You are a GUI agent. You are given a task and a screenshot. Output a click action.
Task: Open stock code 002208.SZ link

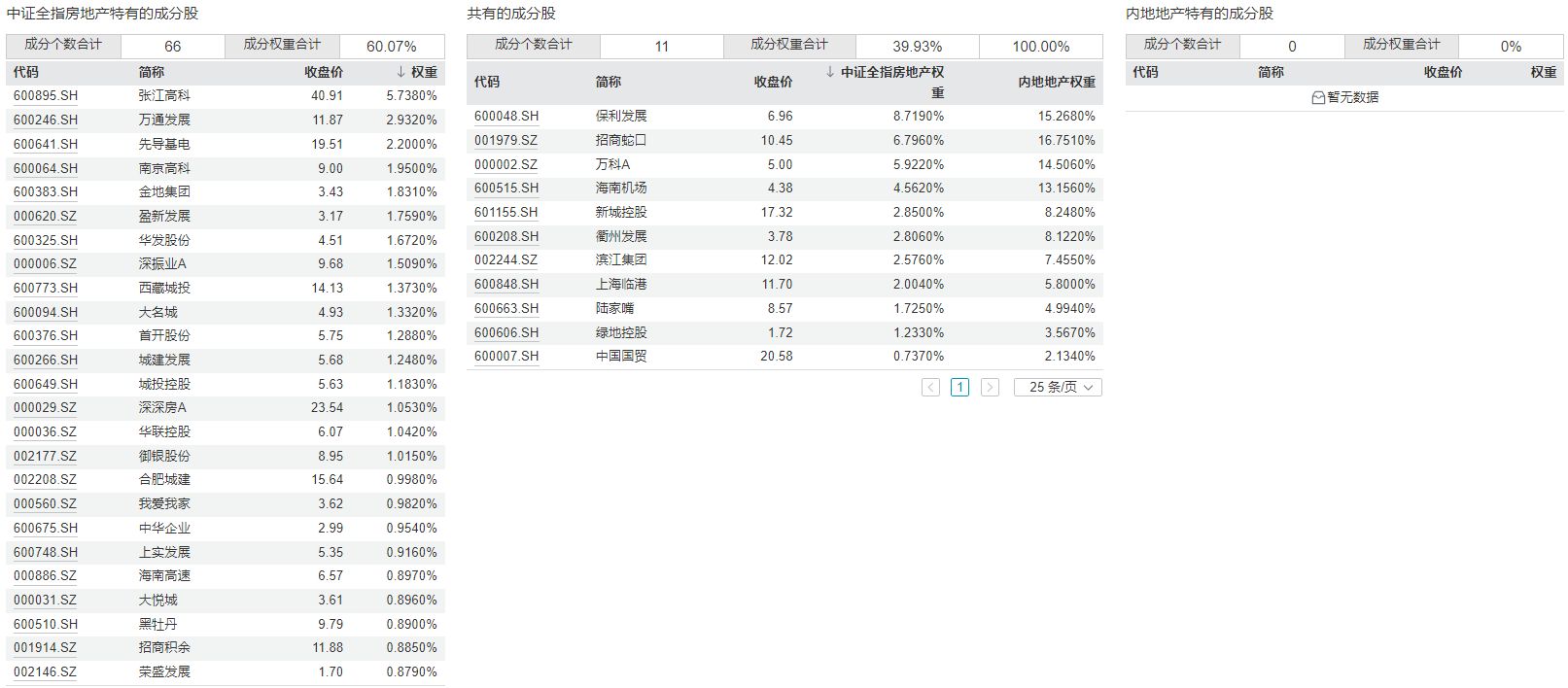pos(45,479)
